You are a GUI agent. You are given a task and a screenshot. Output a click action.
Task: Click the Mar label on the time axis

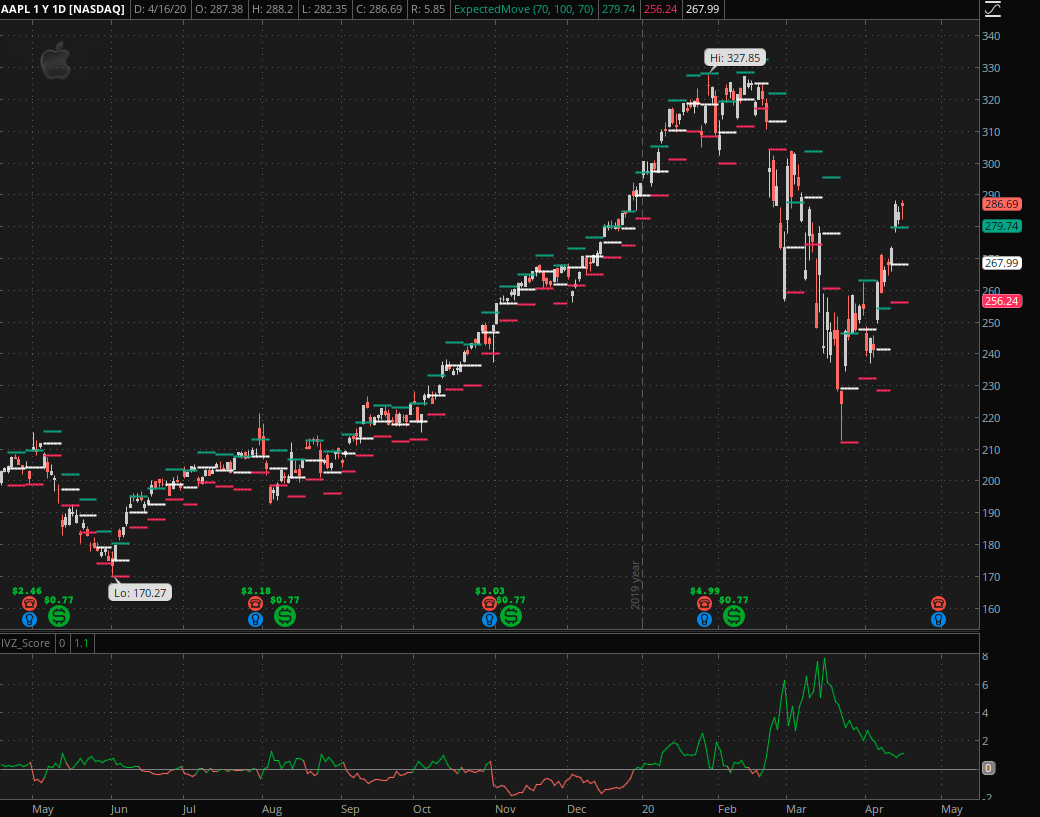[796, 809]
